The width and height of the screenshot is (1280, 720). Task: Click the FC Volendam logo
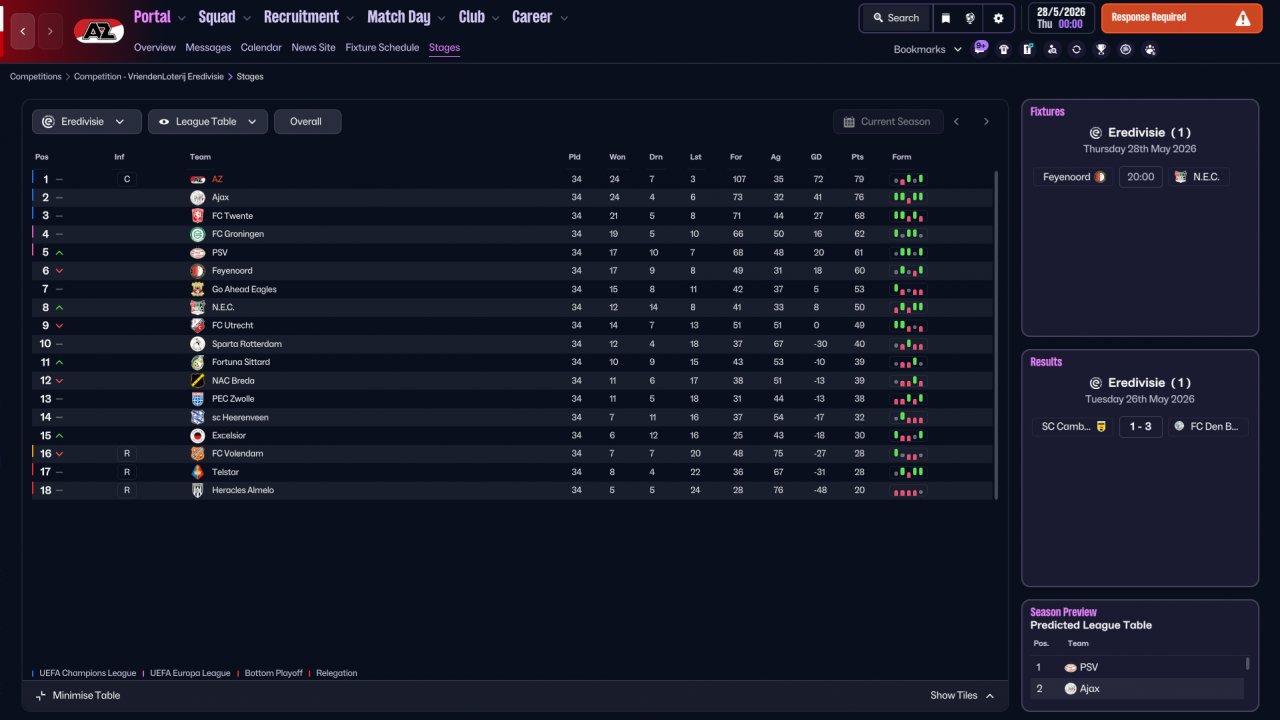pos(197,454)
